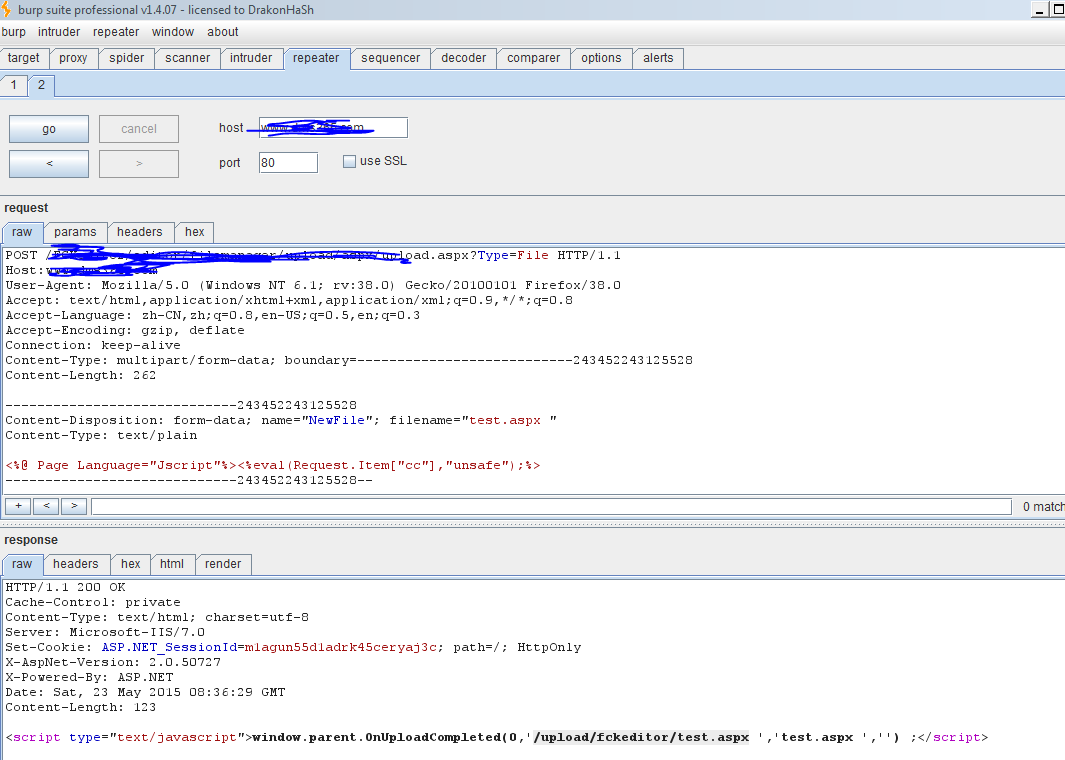Click the eval Jscript payload line
Image resolution: width=1065 pixels, height=760 pixels.
coord(273,465)
